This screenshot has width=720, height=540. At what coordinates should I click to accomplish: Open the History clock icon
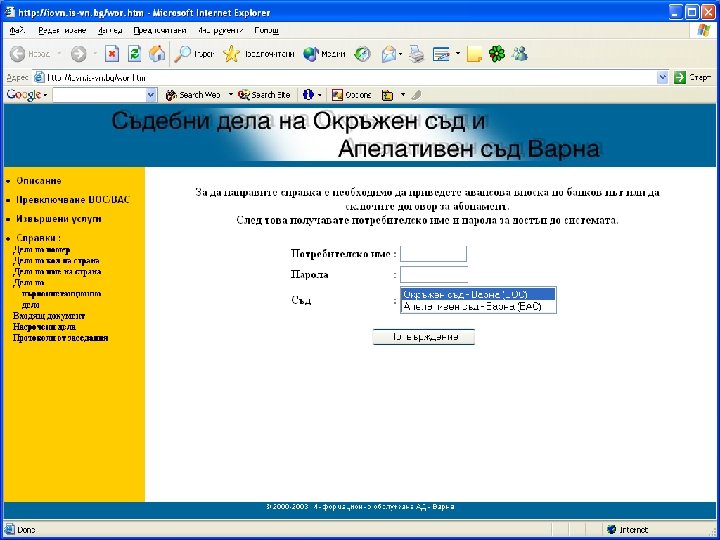click(362, 54)
